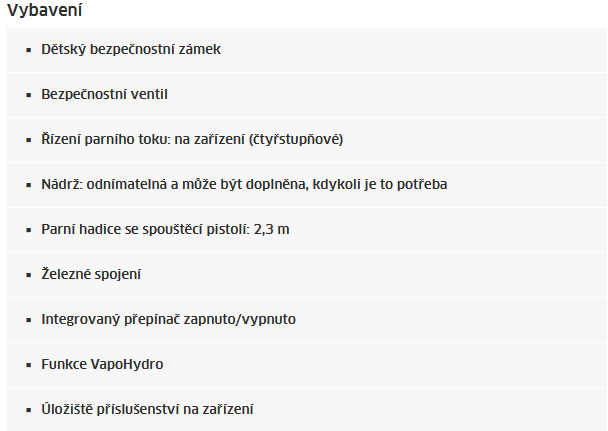This screenshot has height=431, width=608.
Task: Click the bullet beside Integrovaný přepínač
Action: (x=29, y=319)
